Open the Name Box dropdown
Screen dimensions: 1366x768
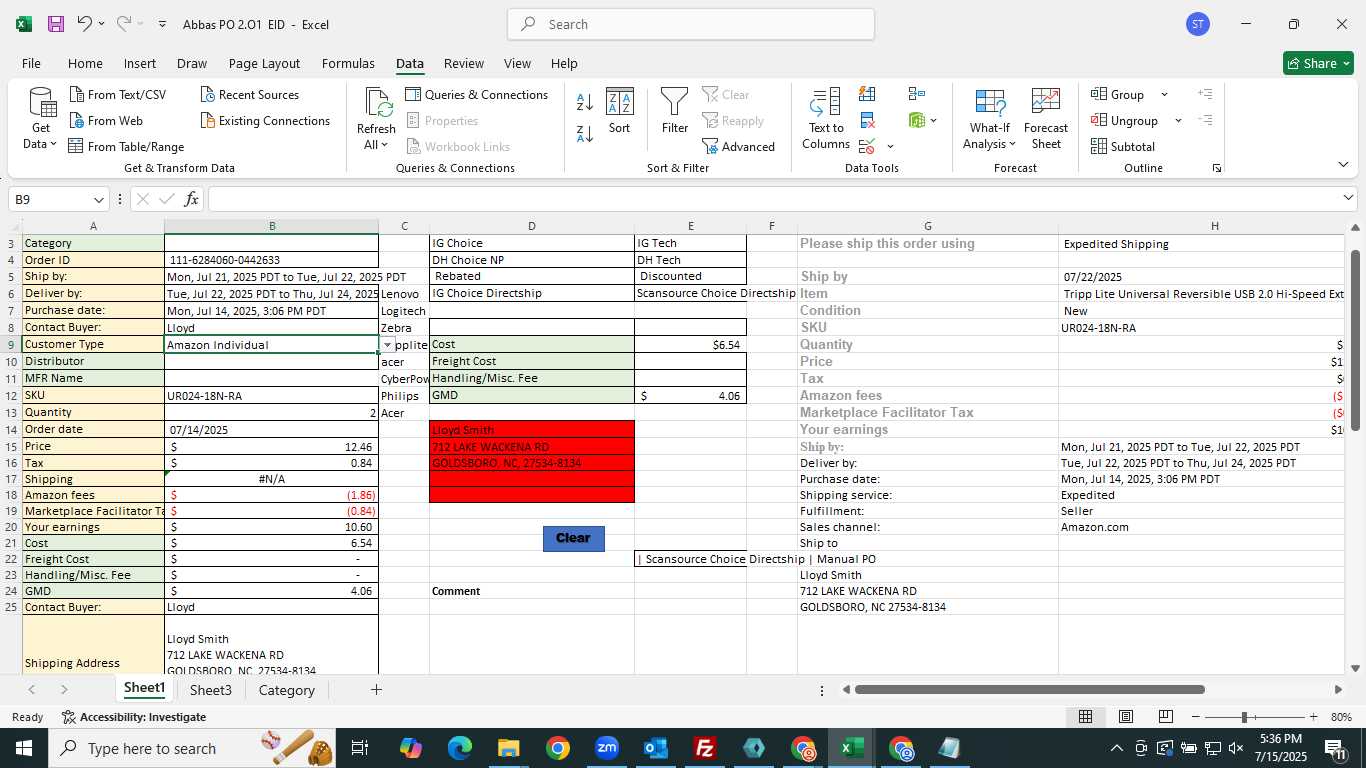(x=98, y=199)
